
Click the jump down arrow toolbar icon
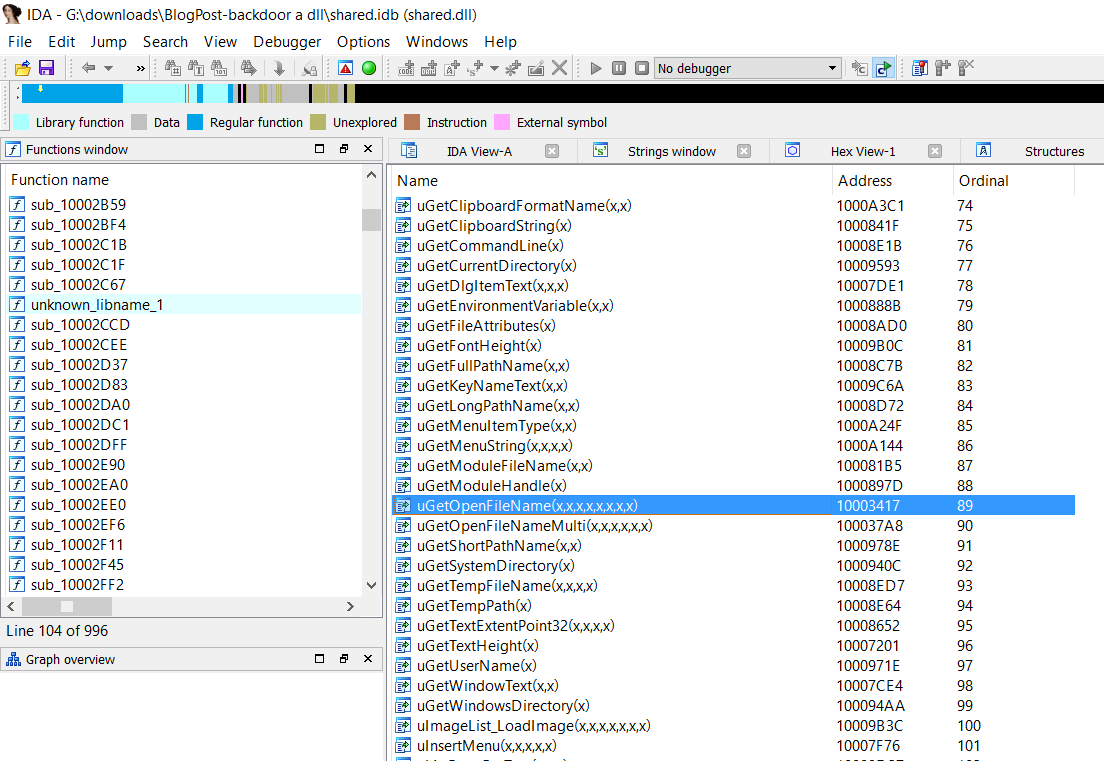point(279,68)
